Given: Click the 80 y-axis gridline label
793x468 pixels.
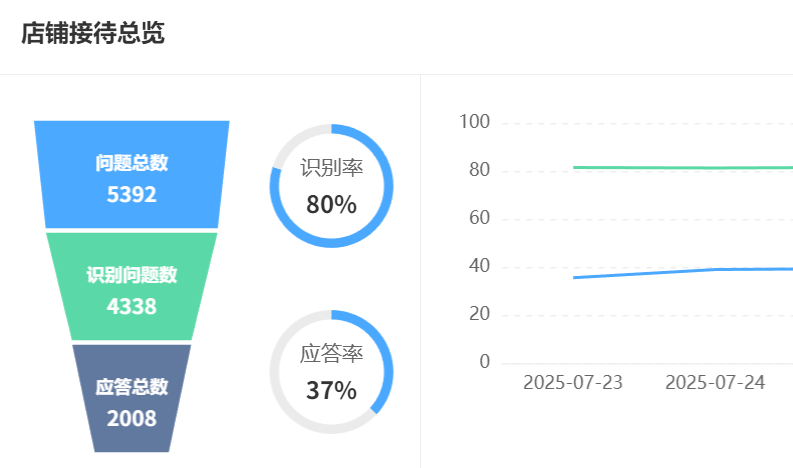Looking at the screenshot, I should pyautogui.click(x=479, y=170).
